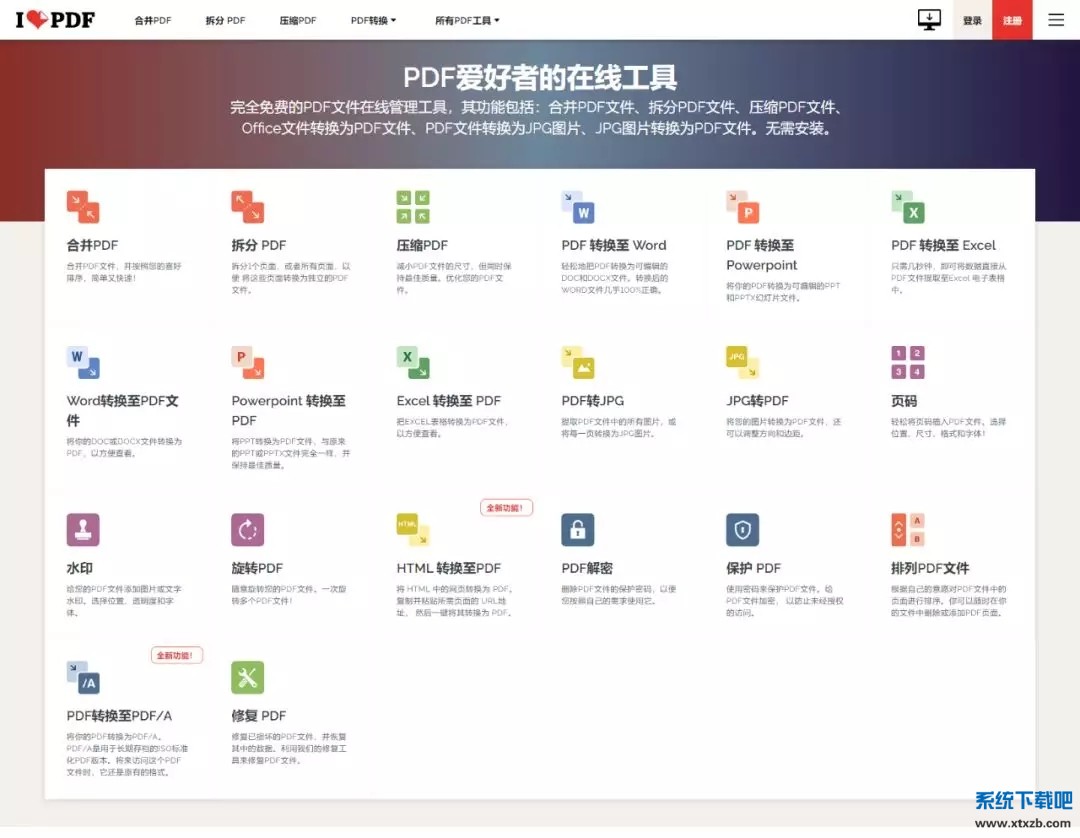Click the red 注册 sign-up button

pyautogui.click(x=1012, y=20)
